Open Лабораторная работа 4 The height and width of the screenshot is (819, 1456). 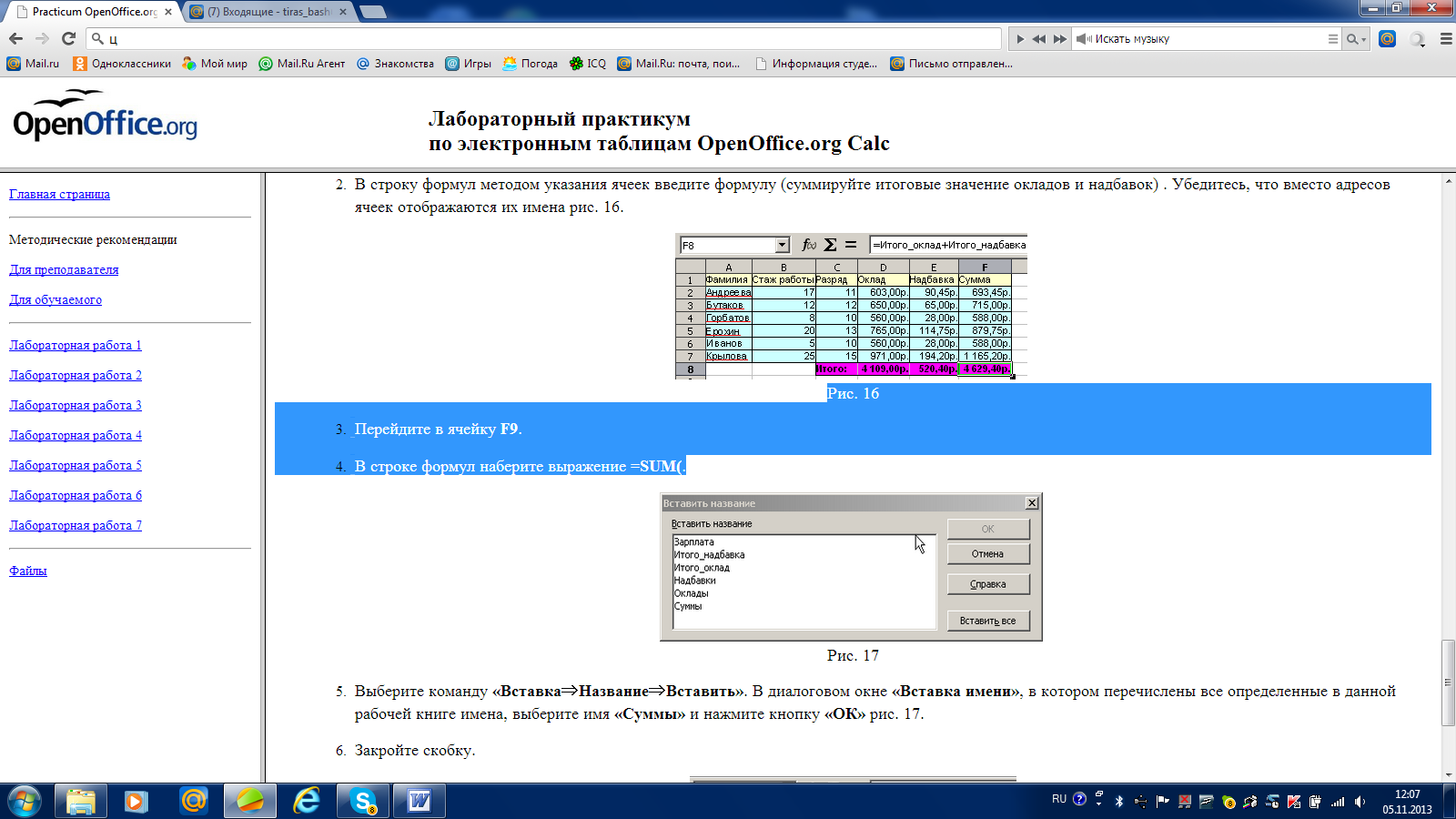pos(76,435)
